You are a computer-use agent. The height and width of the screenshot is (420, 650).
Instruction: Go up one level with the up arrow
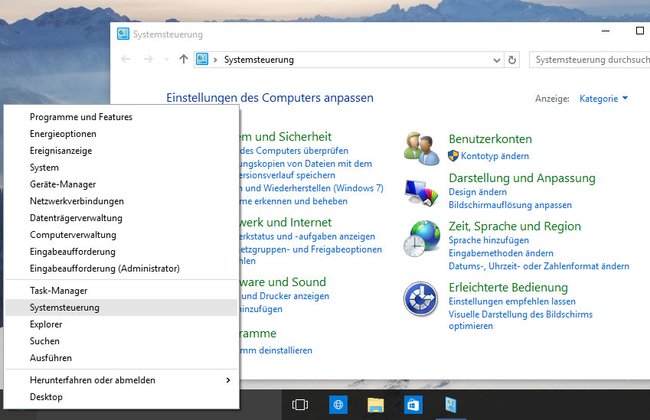click(x=183, y=59)
